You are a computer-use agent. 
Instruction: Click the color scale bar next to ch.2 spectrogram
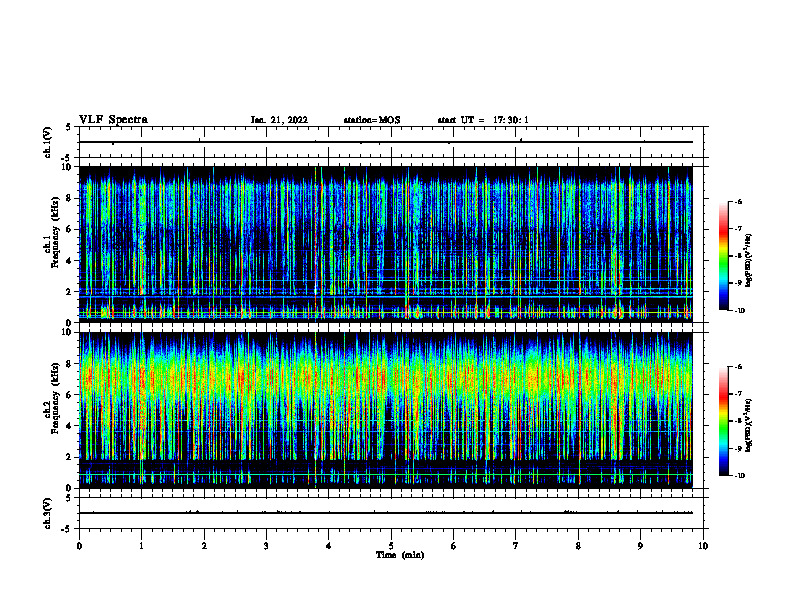pos(723,421)
